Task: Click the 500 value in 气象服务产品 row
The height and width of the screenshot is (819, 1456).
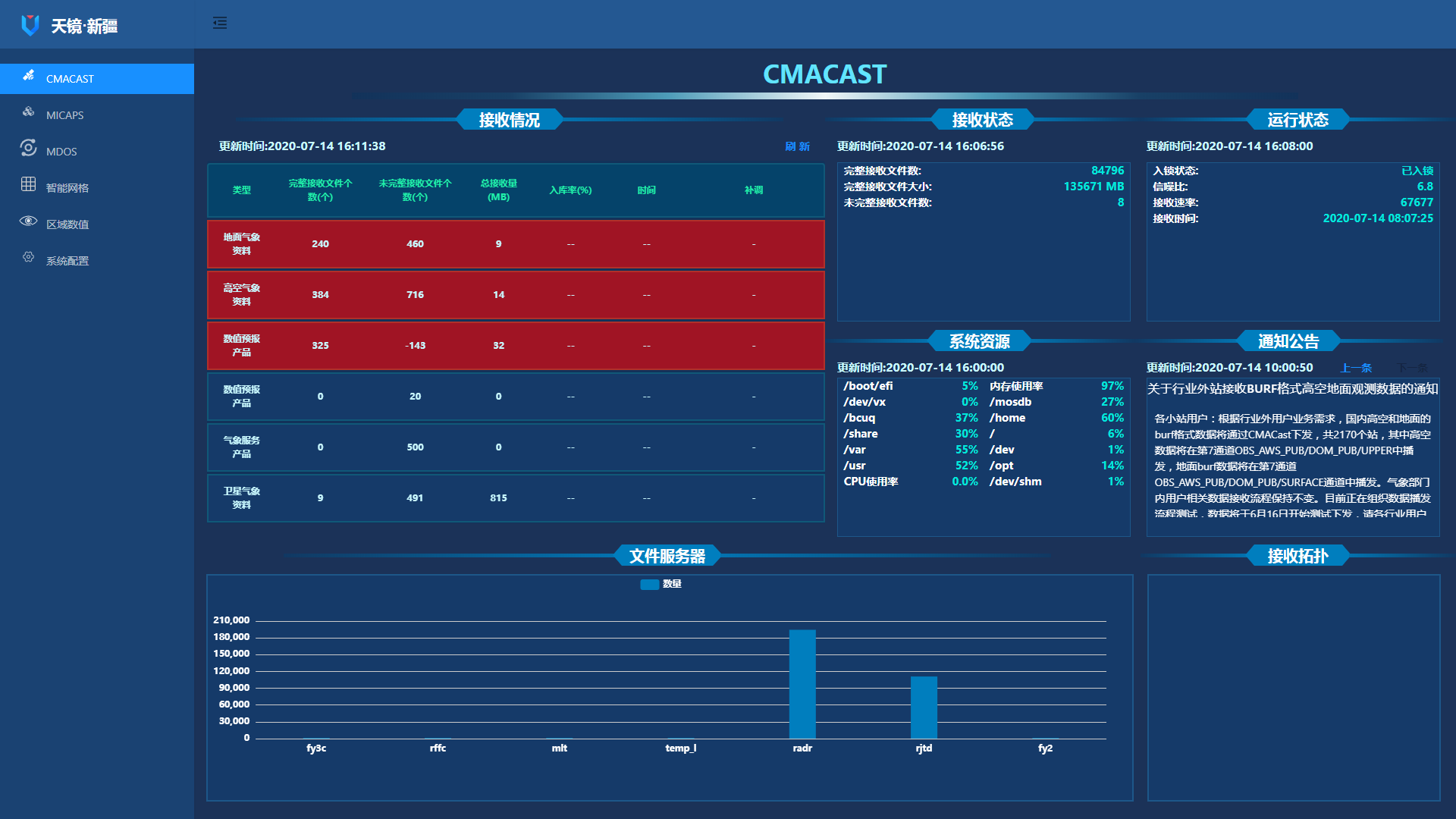Action: 415,447
